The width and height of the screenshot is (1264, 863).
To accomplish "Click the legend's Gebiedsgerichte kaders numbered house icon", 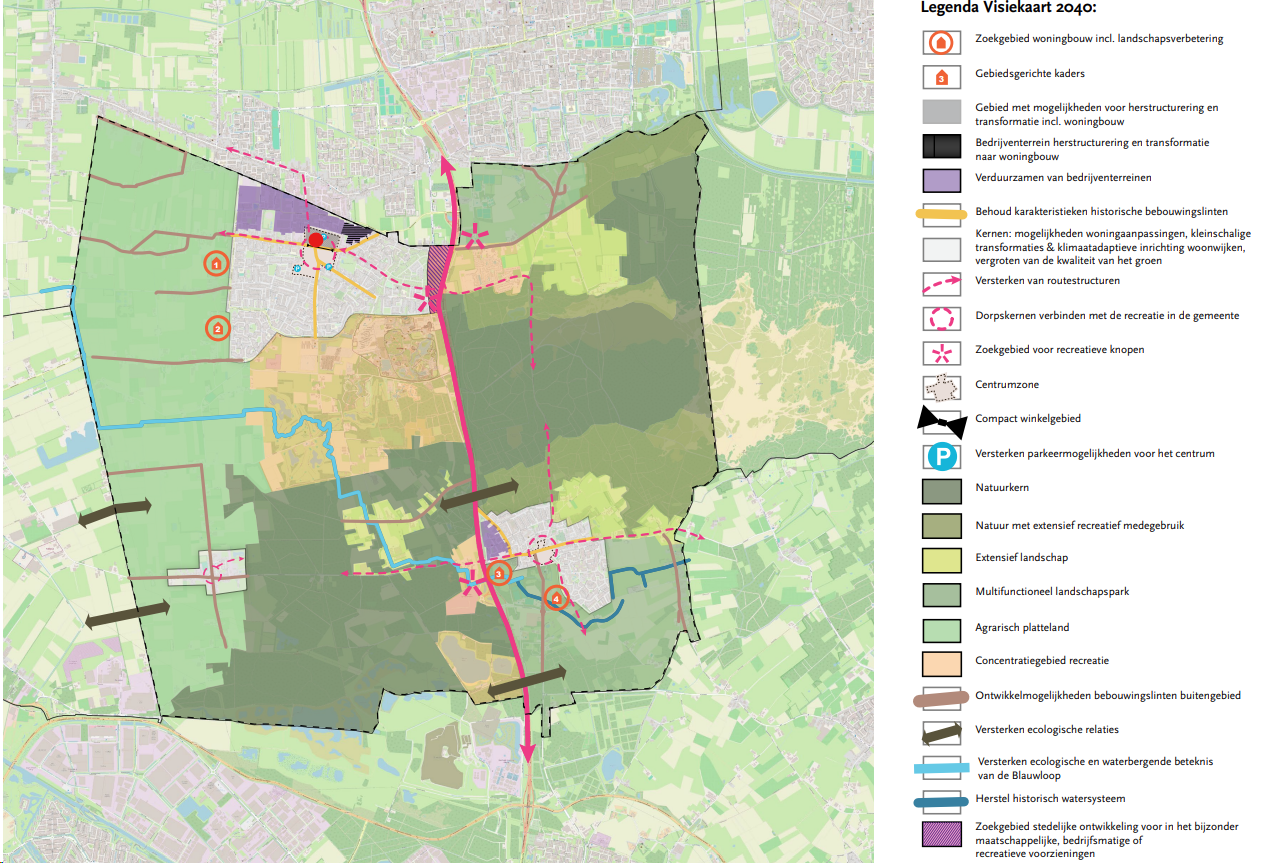I will [941, 76].
